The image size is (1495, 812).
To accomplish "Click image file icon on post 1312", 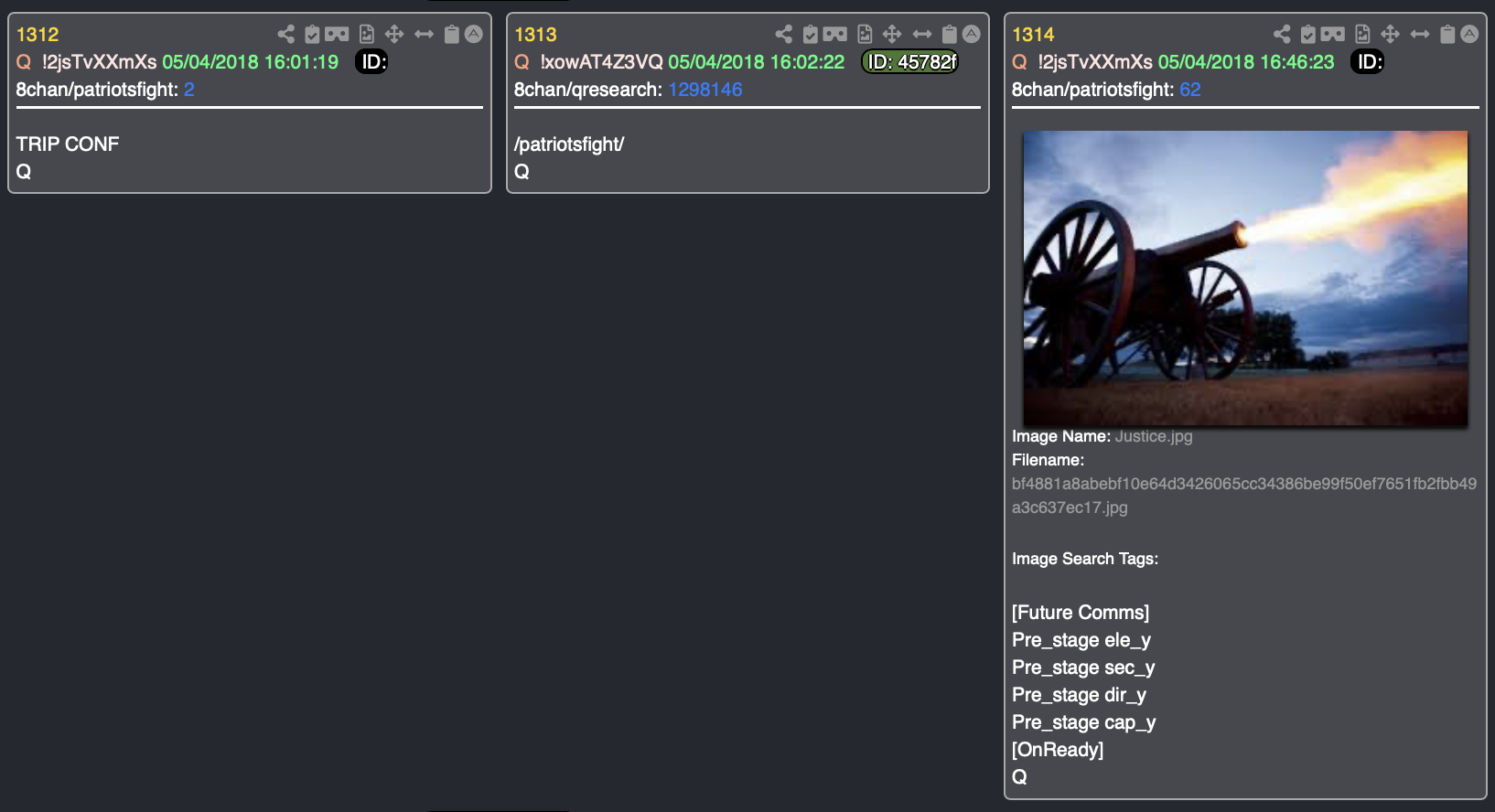I will (367, 34).
